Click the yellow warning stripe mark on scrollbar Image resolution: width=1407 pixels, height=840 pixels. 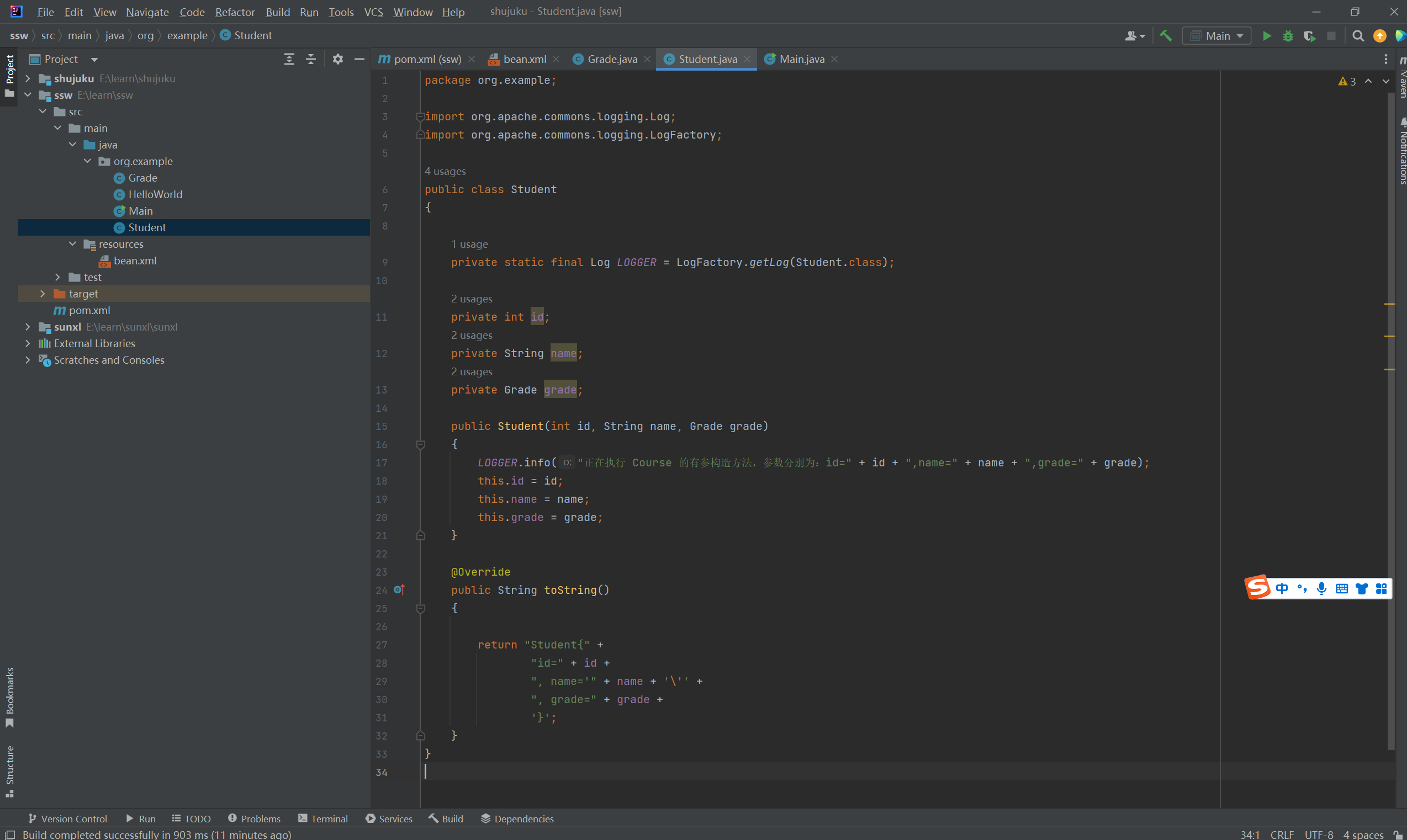coord(1389,305)
